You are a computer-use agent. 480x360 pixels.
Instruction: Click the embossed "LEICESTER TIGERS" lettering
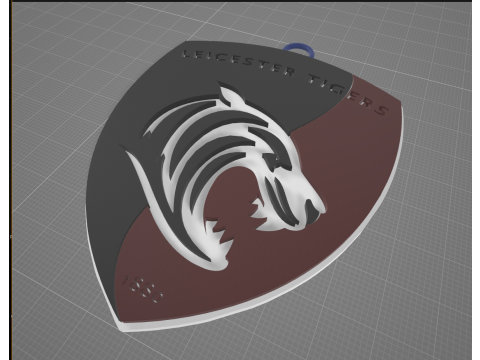286,82
